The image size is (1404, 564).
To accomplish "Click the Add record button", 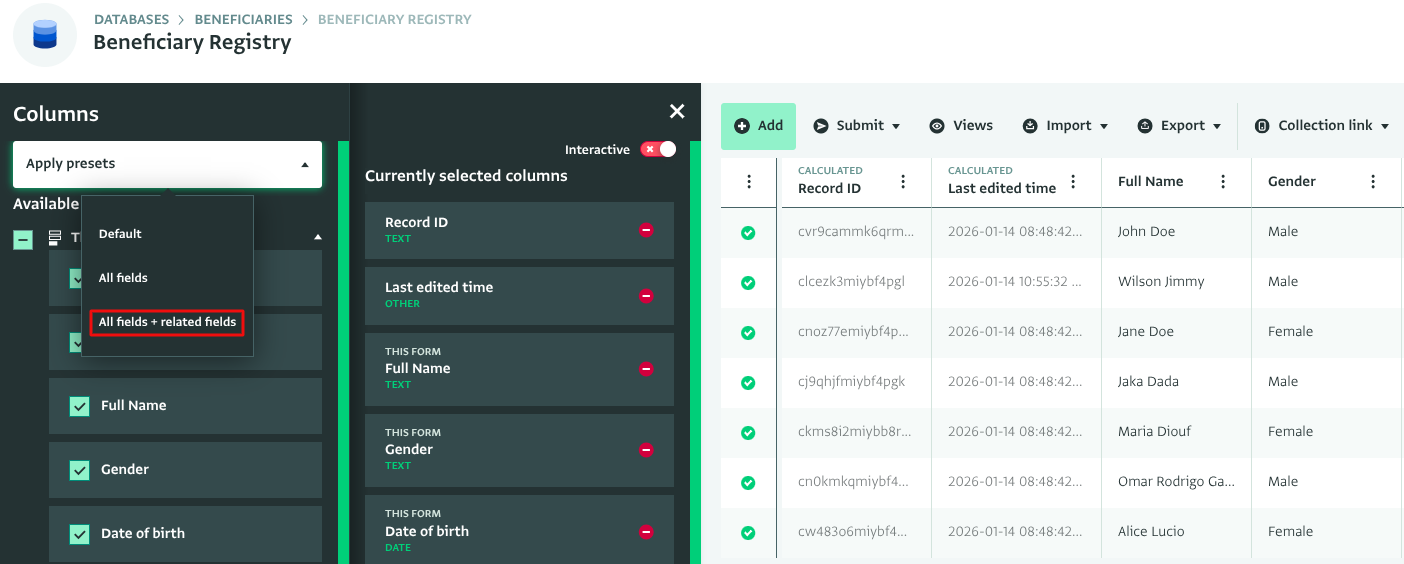I will coord(758,126).
